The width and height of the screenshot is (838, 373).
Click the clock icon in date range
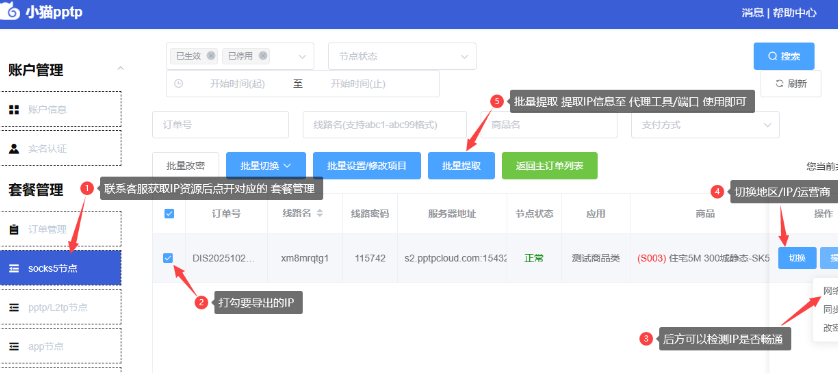tap(179, 84)
